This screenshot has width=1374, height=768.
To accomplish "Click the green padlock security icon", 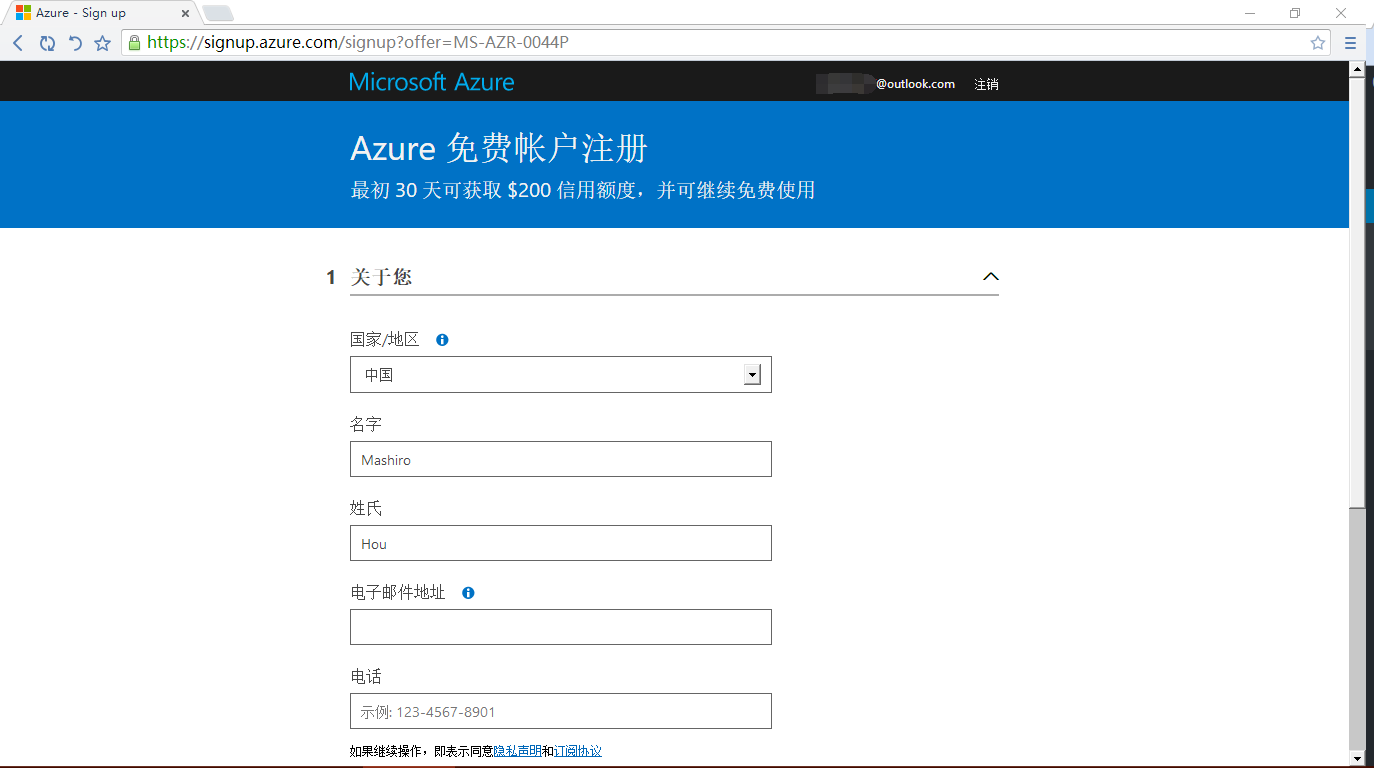I will coord(134,42).
